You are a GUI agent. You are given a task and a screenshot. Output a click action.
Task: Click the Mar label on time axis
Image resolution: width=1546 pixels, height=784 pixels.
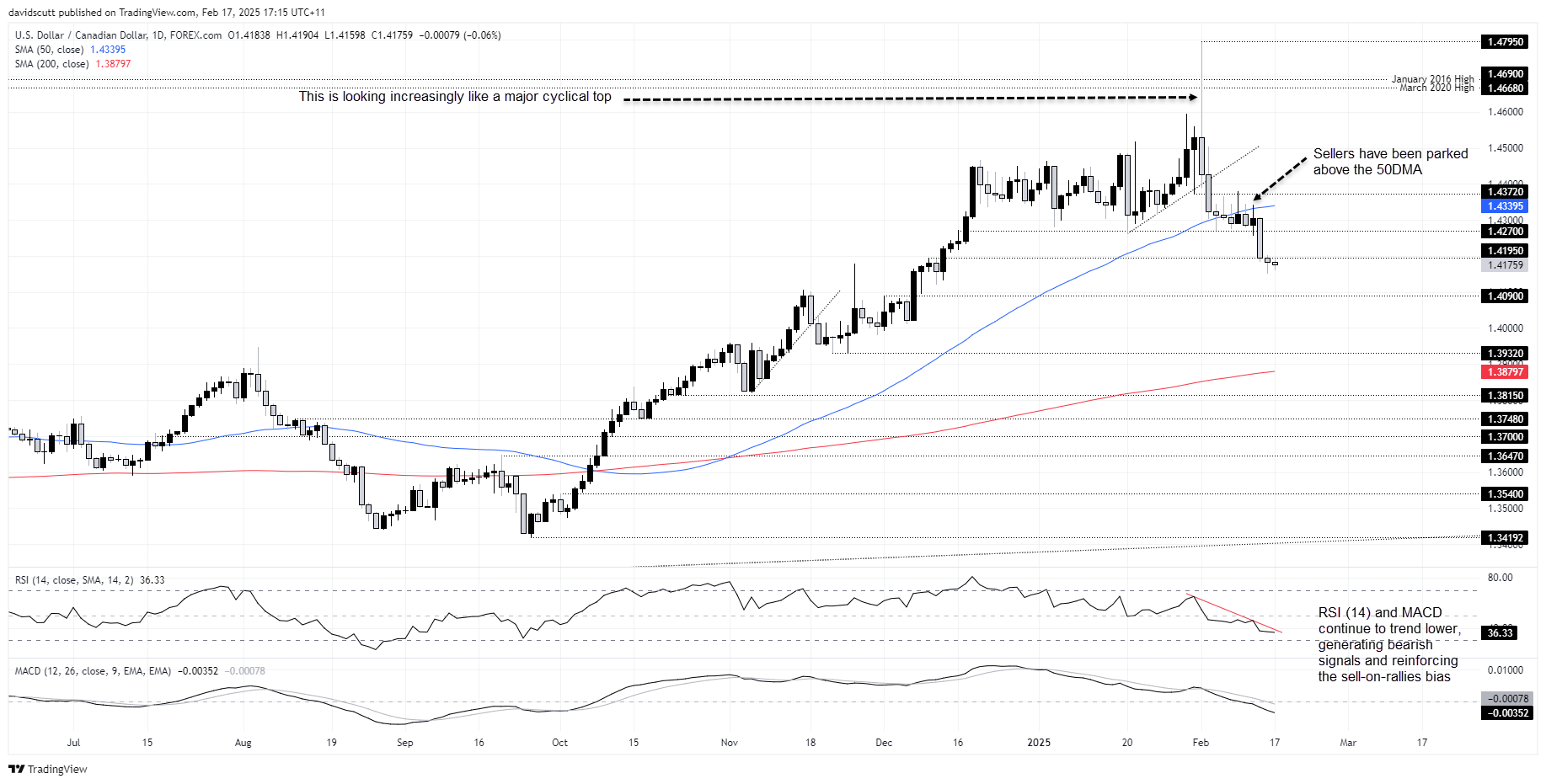(x=1348, y=743)
